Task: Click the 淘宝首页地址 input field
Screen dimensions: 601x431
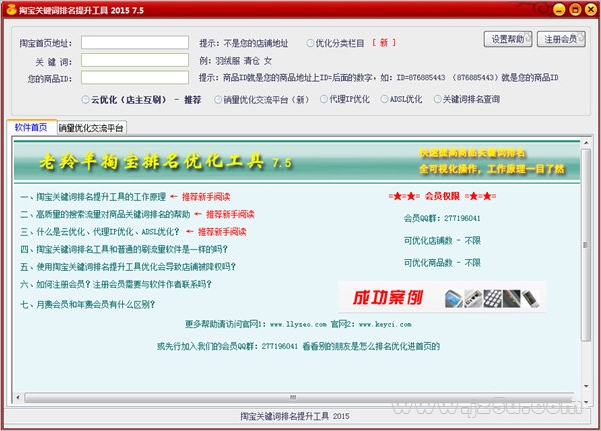Action: click(135, 43)
